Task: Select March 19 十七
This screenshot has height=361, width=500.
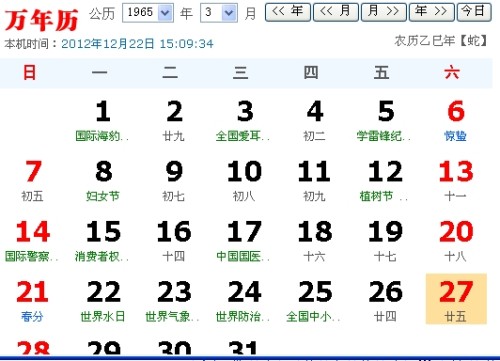Action: point(385,241)
